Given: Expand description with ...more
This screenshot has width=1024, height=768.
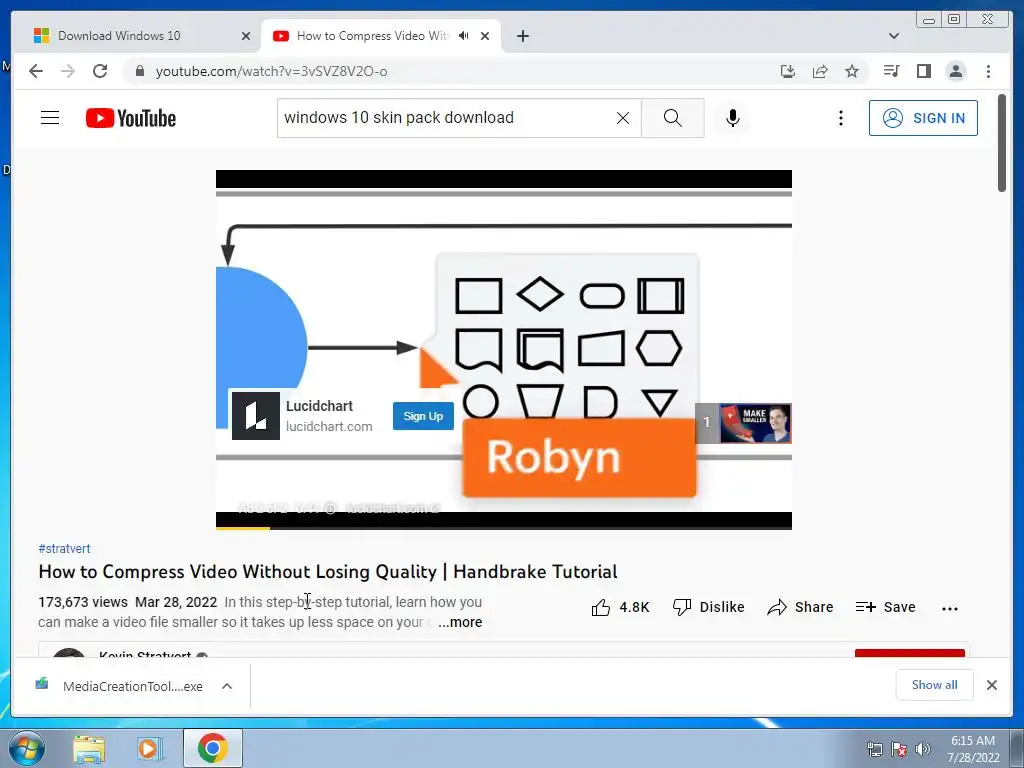Looking at the screenshot, I should 460,622.
